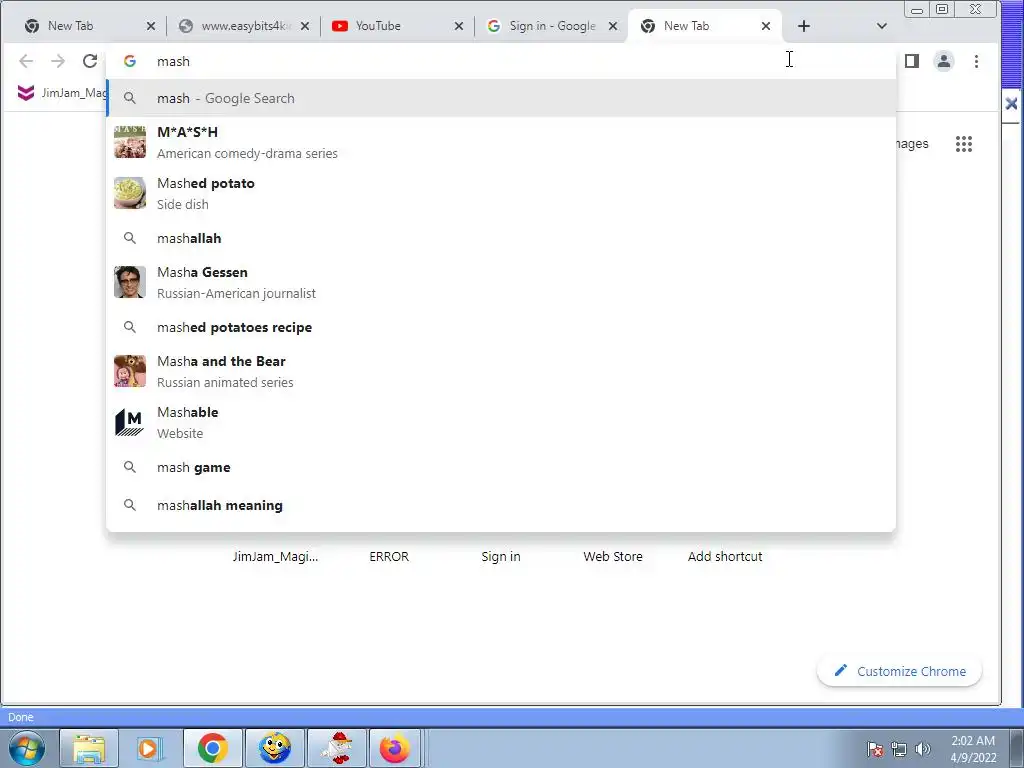1024x768 pixels.
Task: Select the mash game suggestion
Action: [x=501, y=468]
